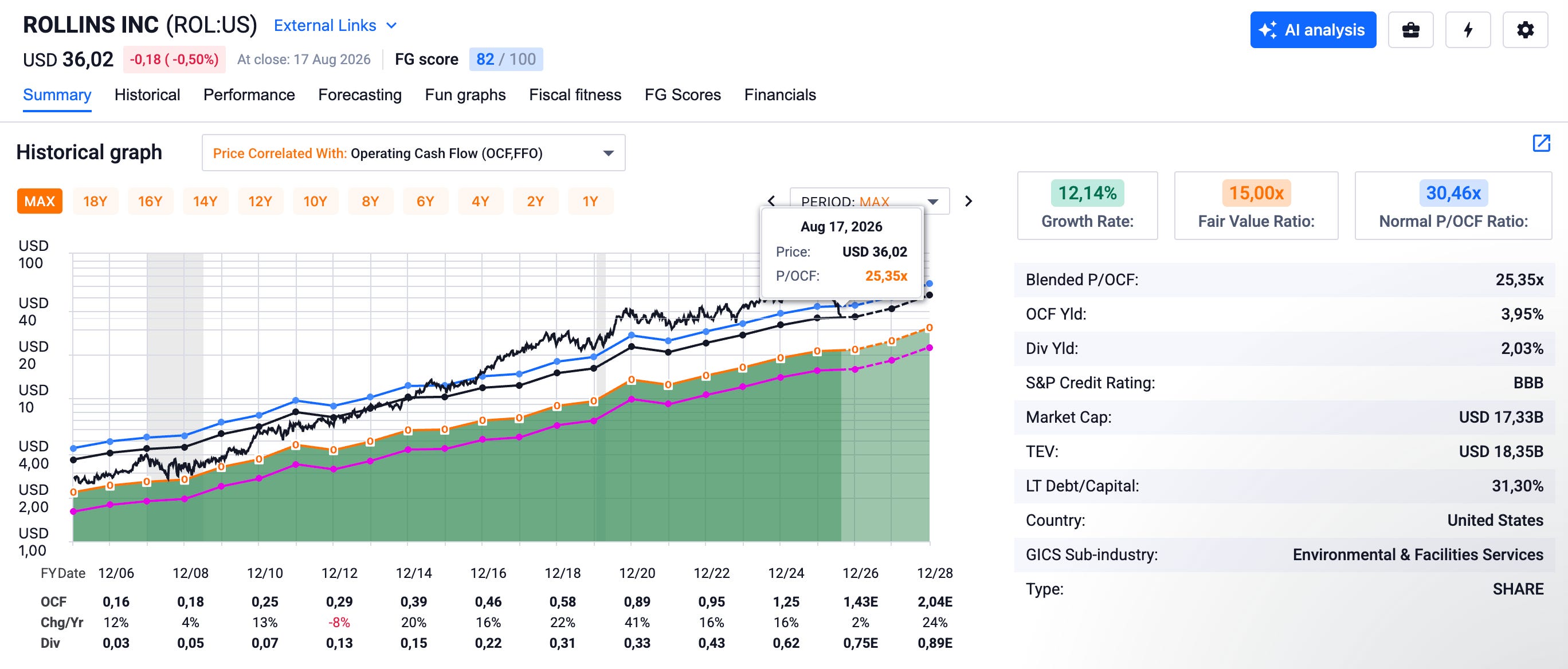Viewport: 1568px width, 669px height.
Task: Select the 16Y time range
Action: click(150, 201)
